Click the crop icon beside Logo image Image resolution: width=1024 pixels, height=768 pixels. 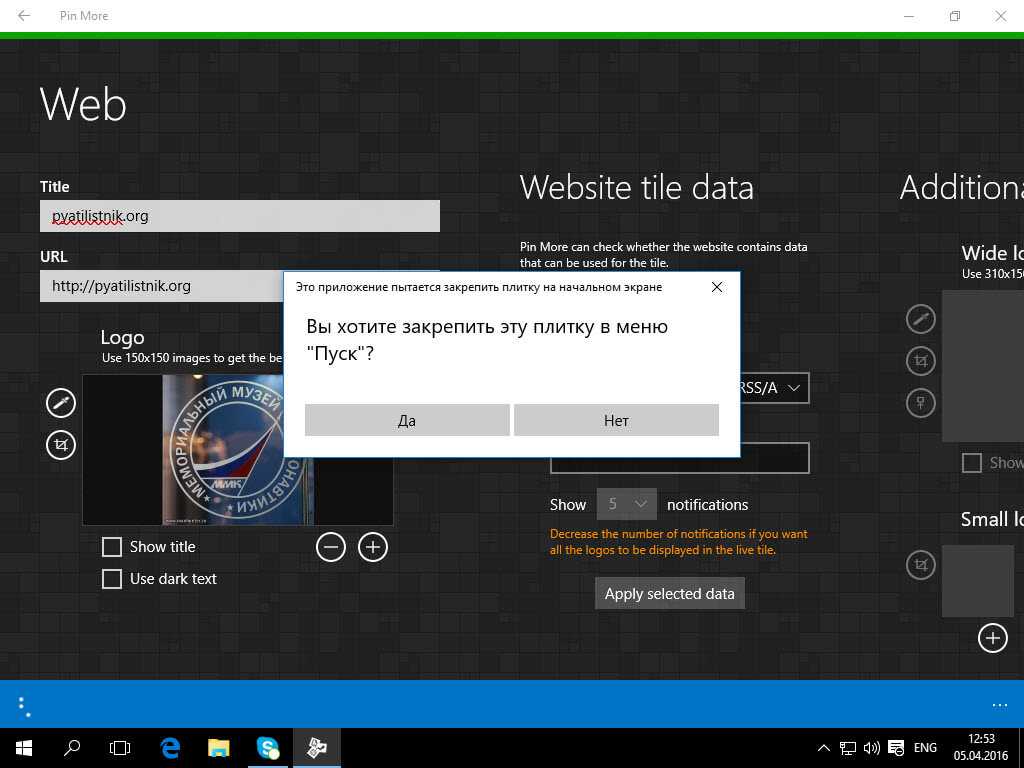tap(61, 444)
